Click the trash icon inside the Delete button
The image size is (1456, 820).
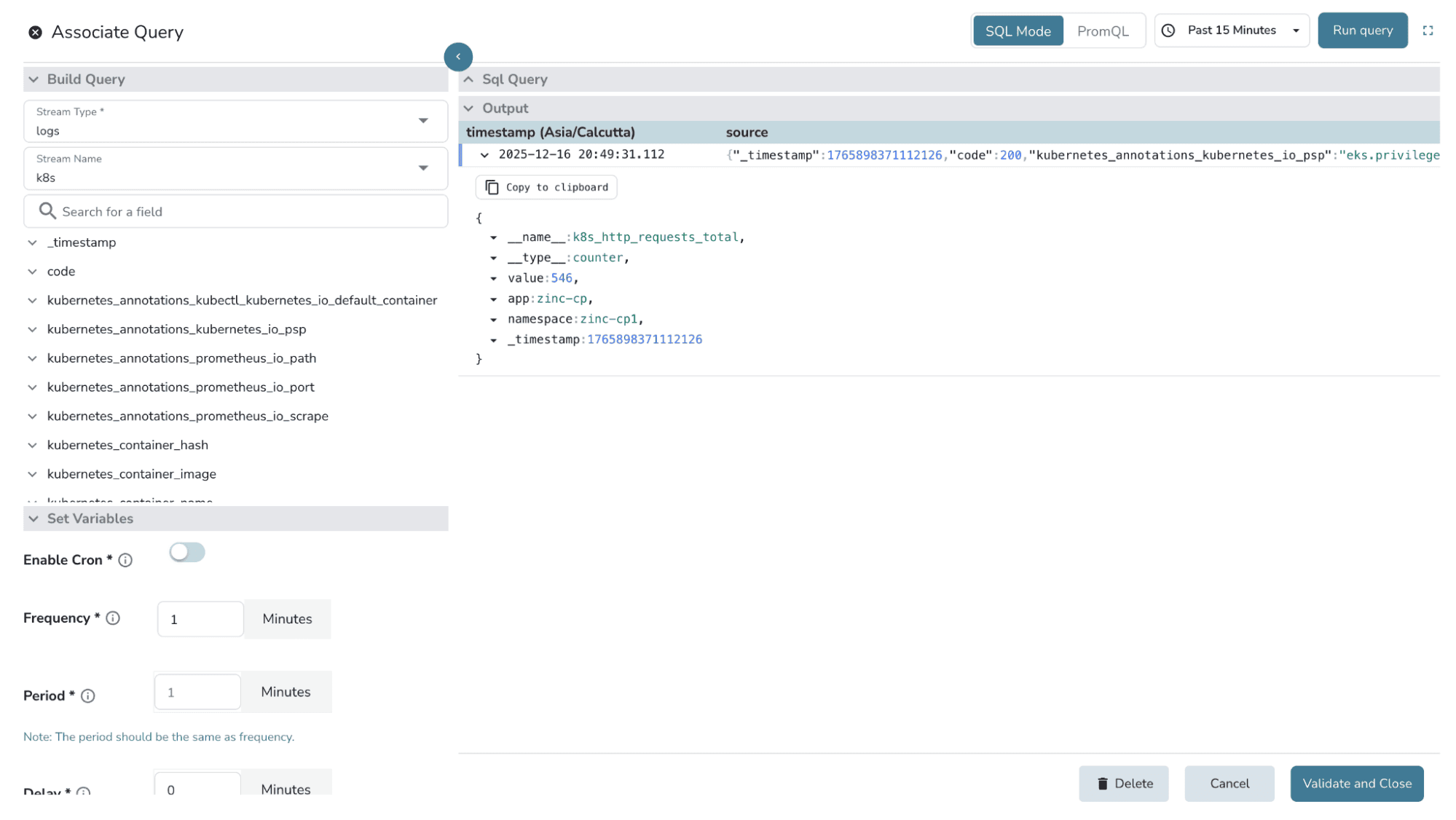pyautogui.click(x=1103, y=783)
